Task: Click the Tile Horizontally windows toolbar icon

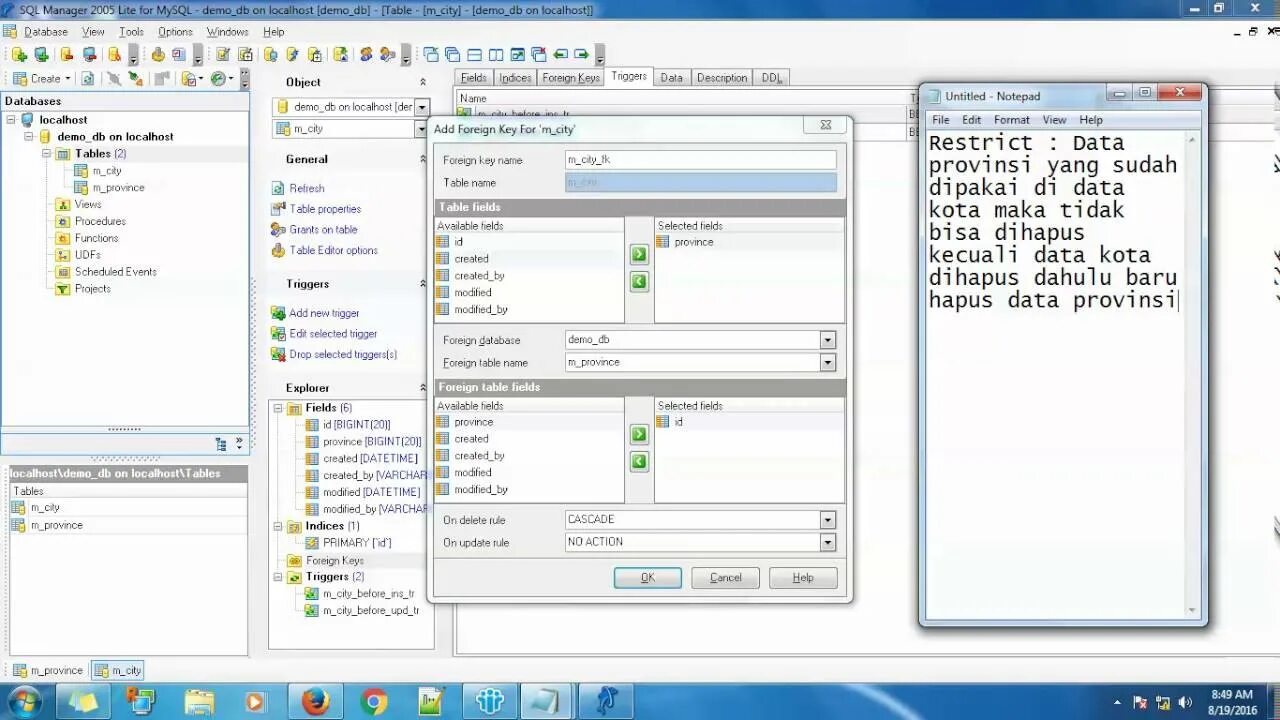Action: click(474, 54)
